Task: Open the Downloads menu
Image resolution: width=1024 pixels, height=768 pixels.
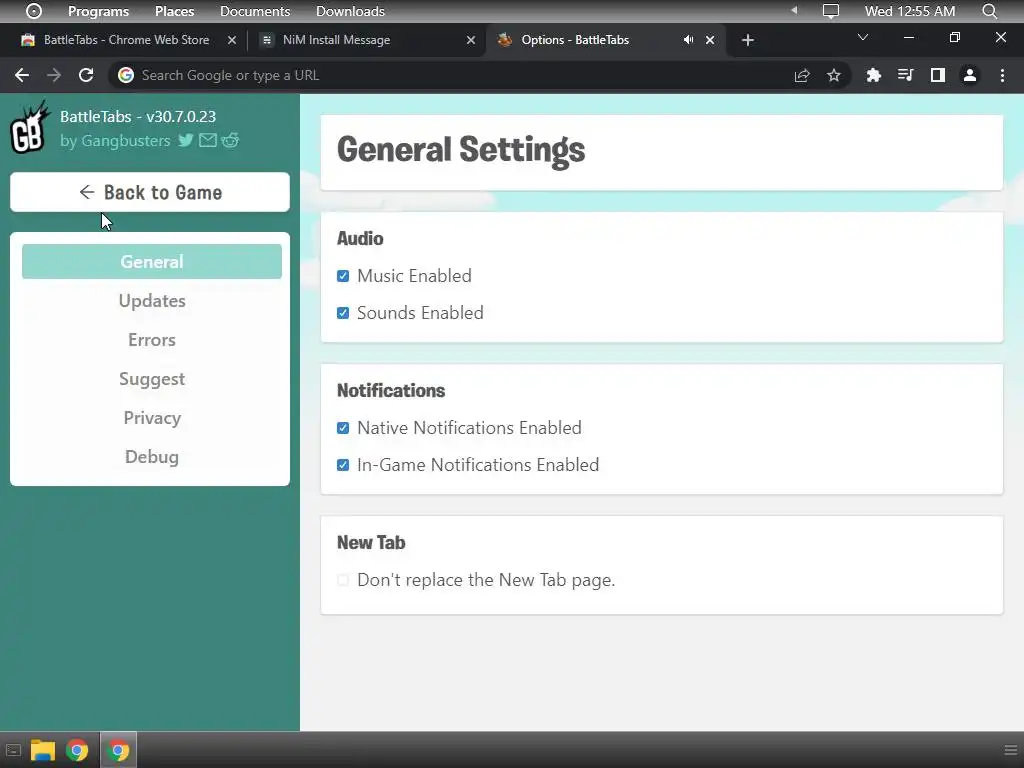Action: point(350,11)
